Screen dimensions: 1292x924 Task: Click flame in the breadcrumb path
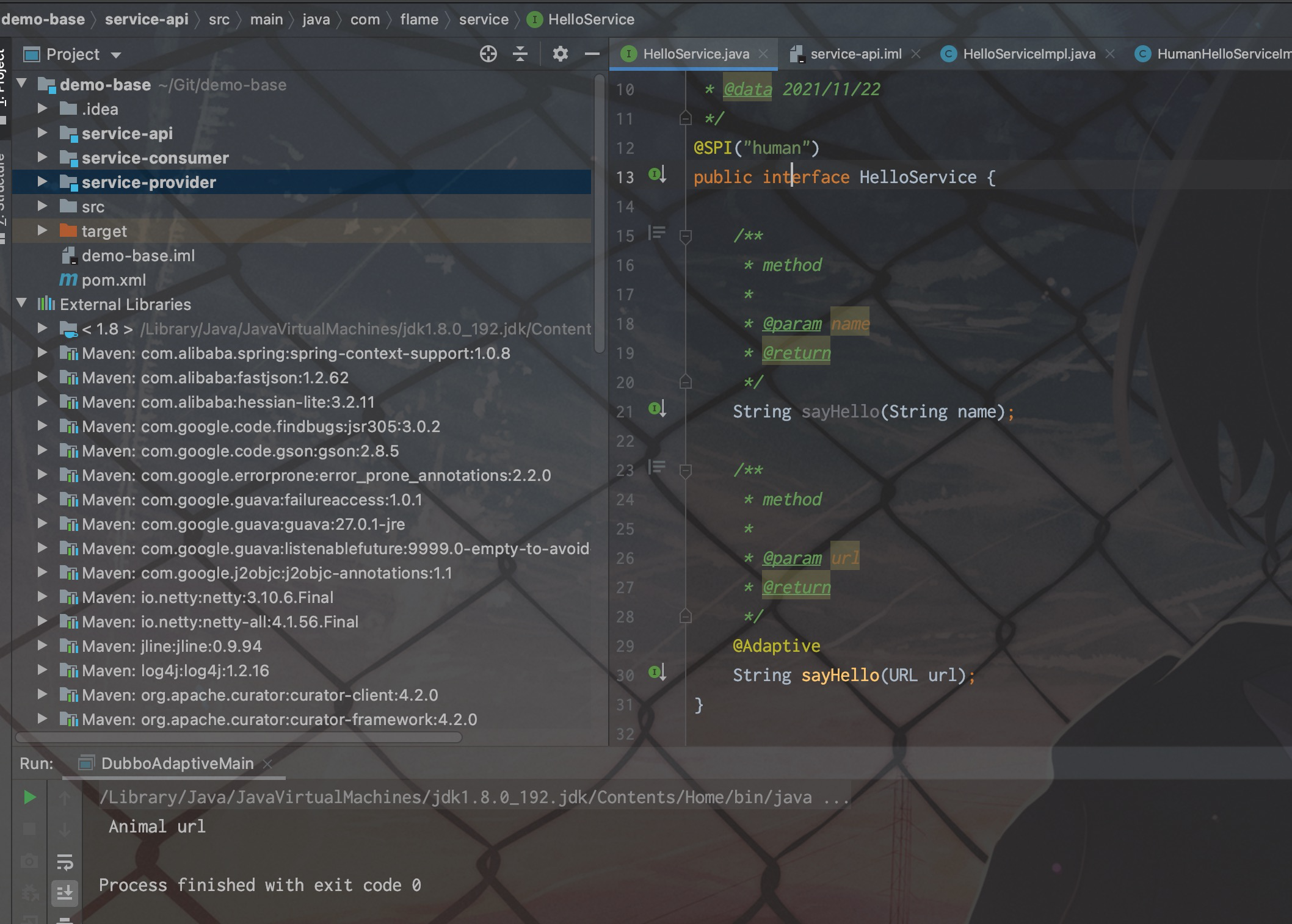tap(419, 20)
